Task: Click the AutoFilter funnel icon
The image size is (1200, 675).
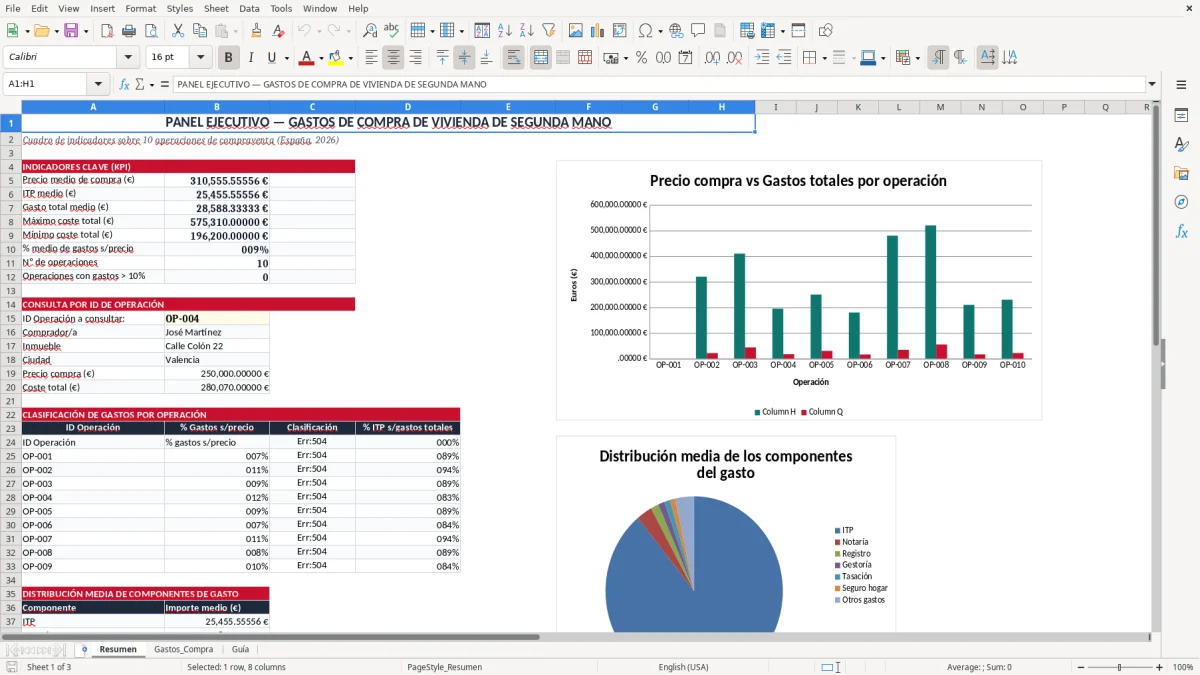Action: 548,31
